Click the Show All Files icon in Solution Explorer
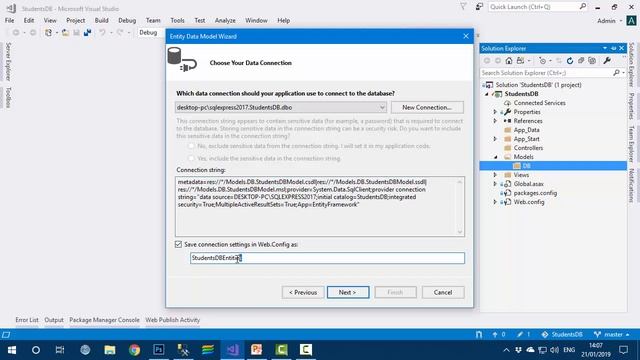Viewport: 640px width, 360px height. point(592,61)
